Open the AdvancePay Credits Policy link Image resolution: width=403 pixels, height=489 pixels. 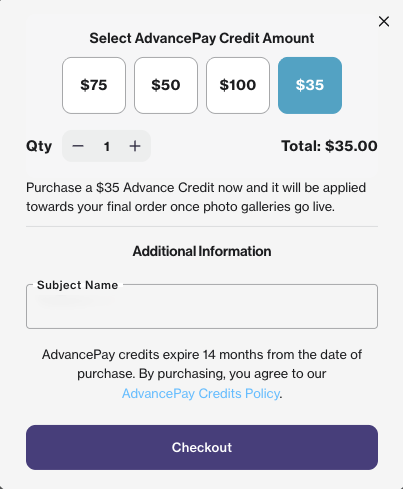point(201,394)
